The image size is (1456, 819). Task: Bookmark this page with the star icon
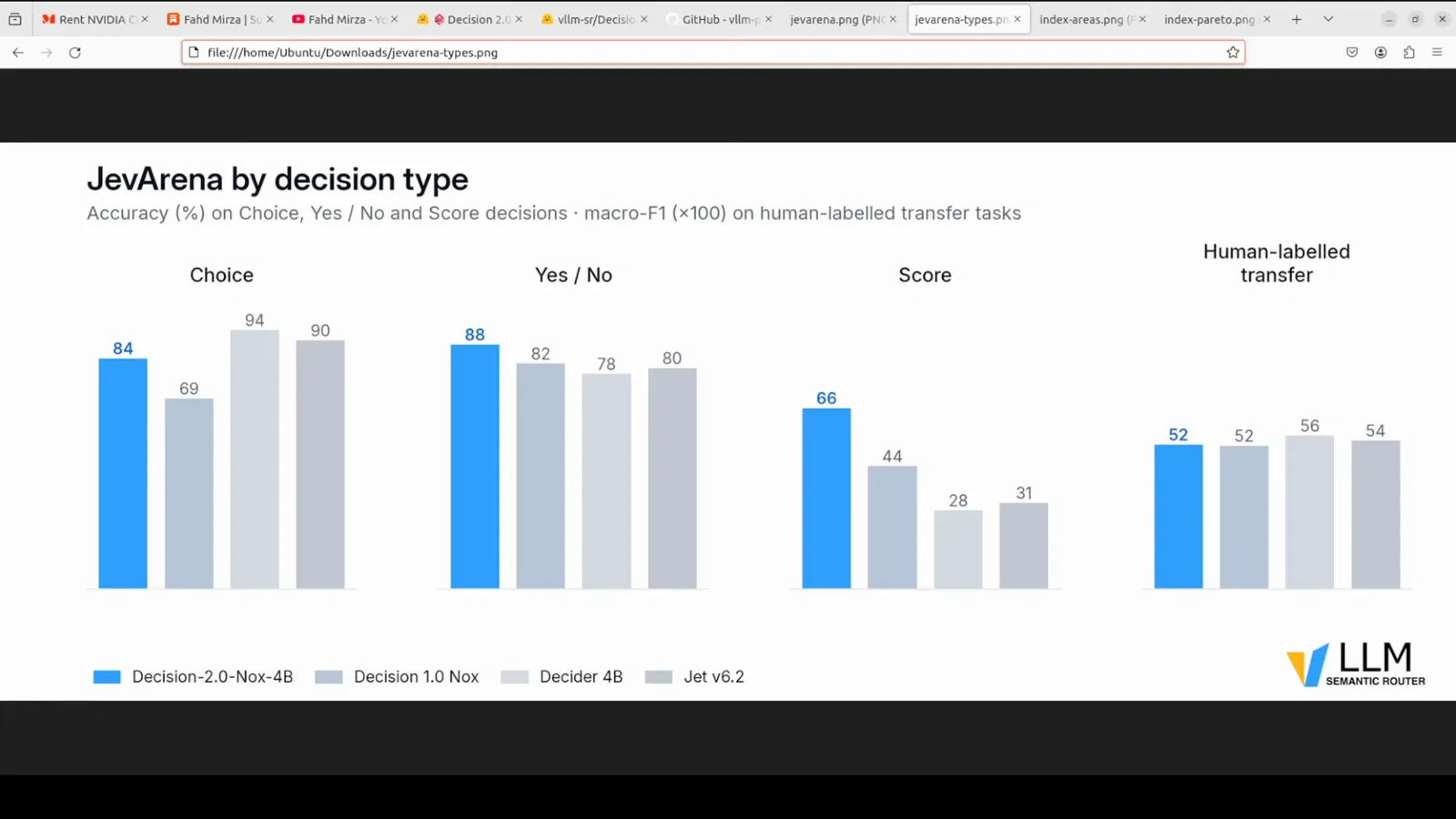(x=1233, y=53)
